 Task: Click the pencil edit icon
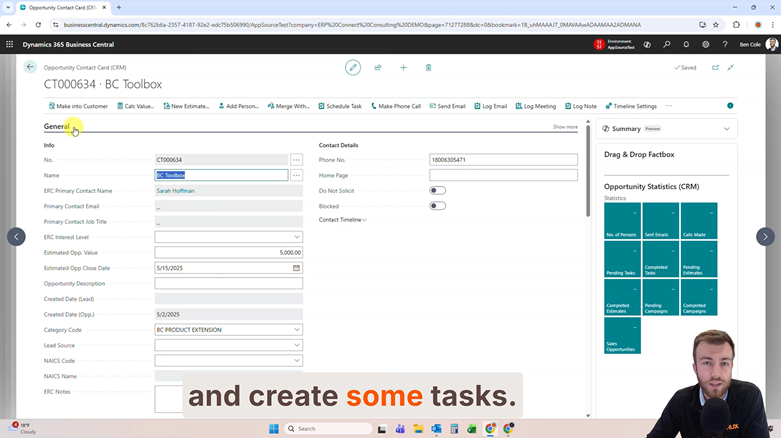coord(353,67)
